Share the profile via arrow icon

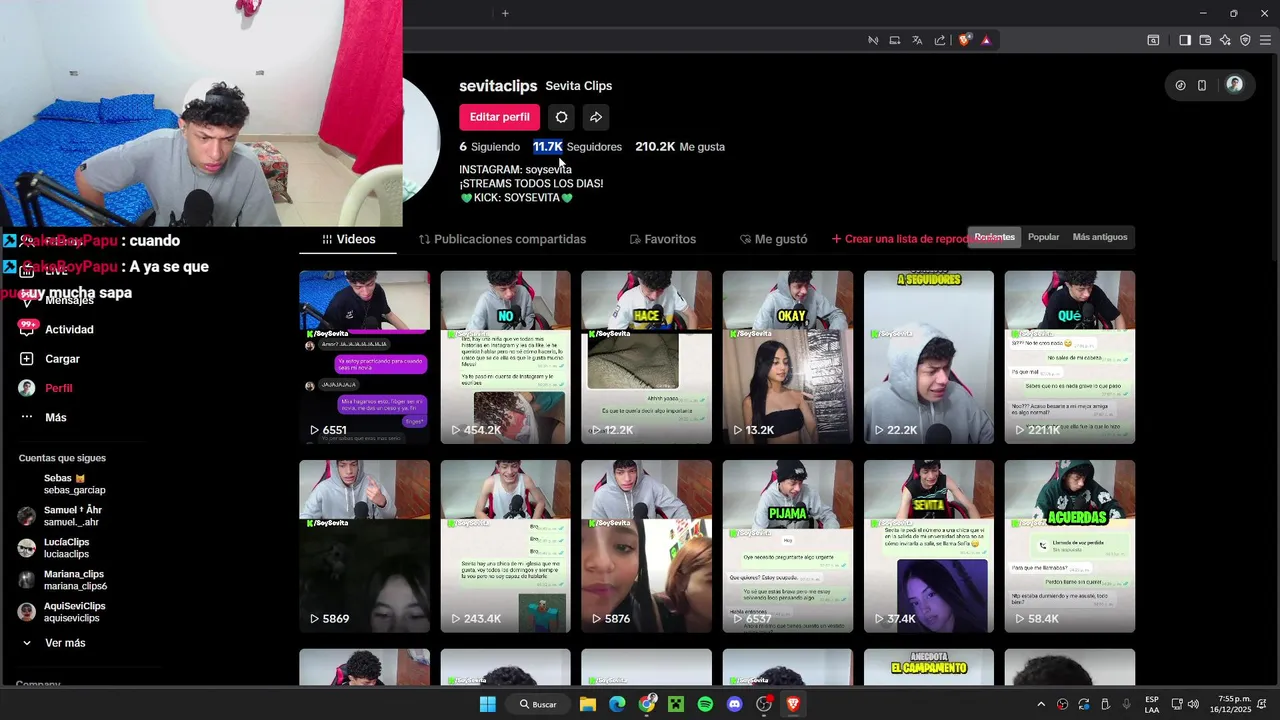pyautogui.click(x=596, y=117)
